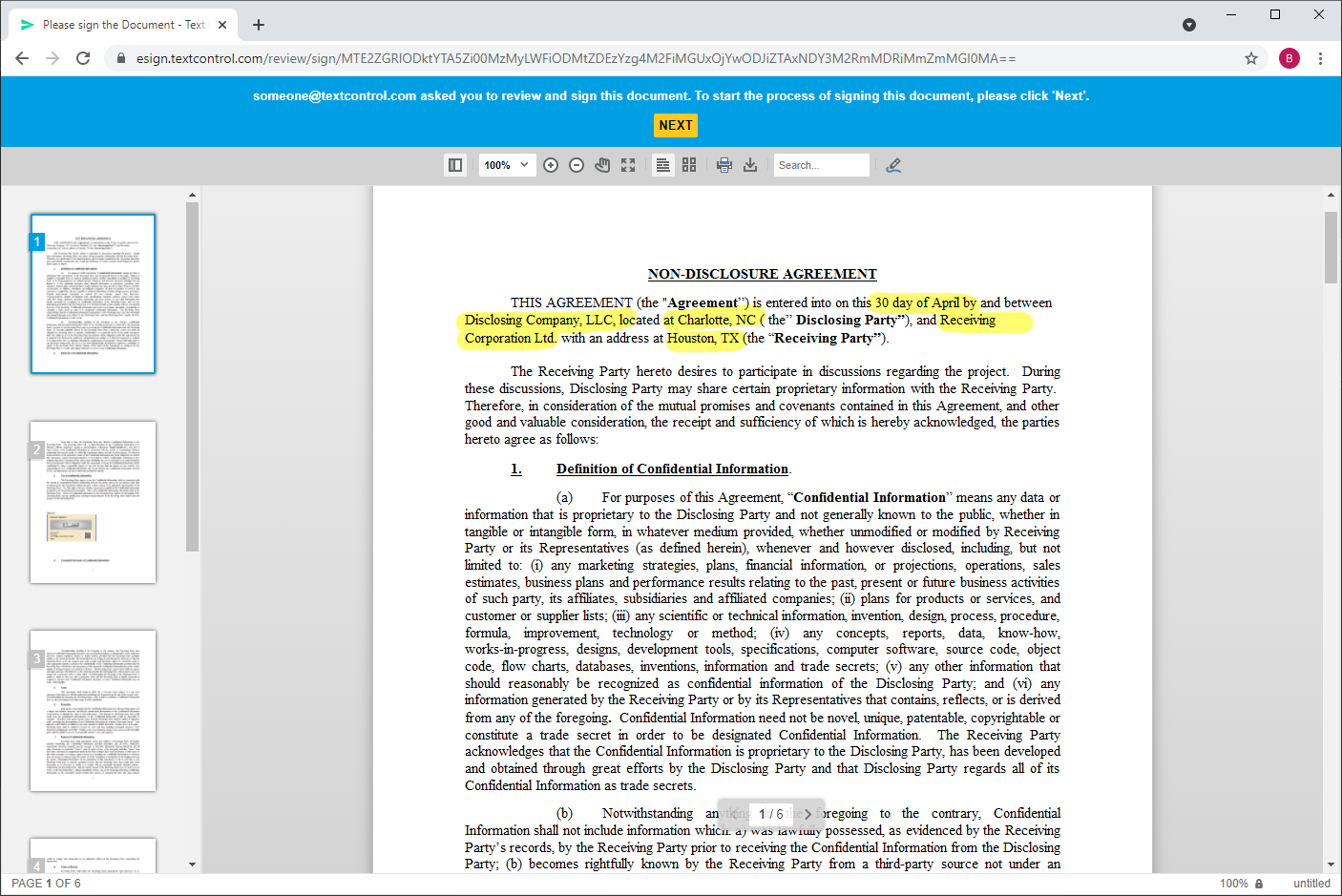Reload the page
The image size is (1342, 896).
click(83, 58)
